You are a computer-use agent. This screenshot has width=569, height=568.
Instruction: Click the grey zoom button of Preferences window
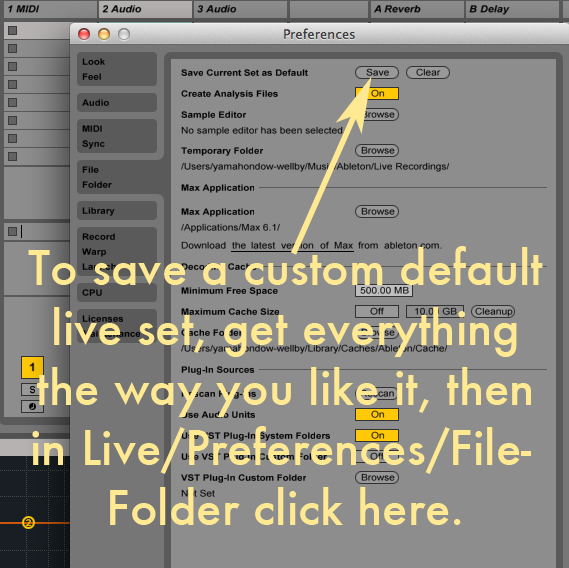[124, 34]
